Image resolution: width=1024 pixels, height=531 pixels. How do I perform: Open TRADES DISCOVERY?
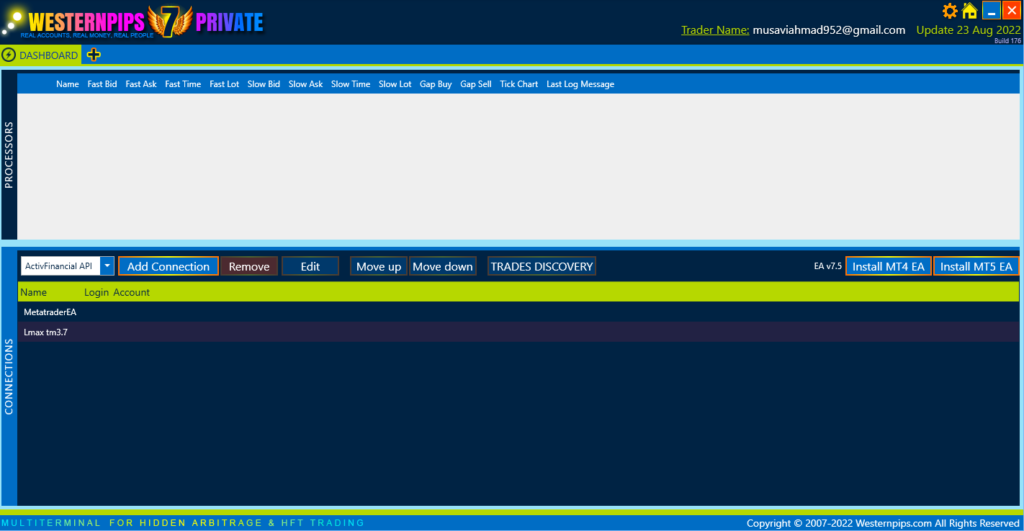click(x=541, y=266)
